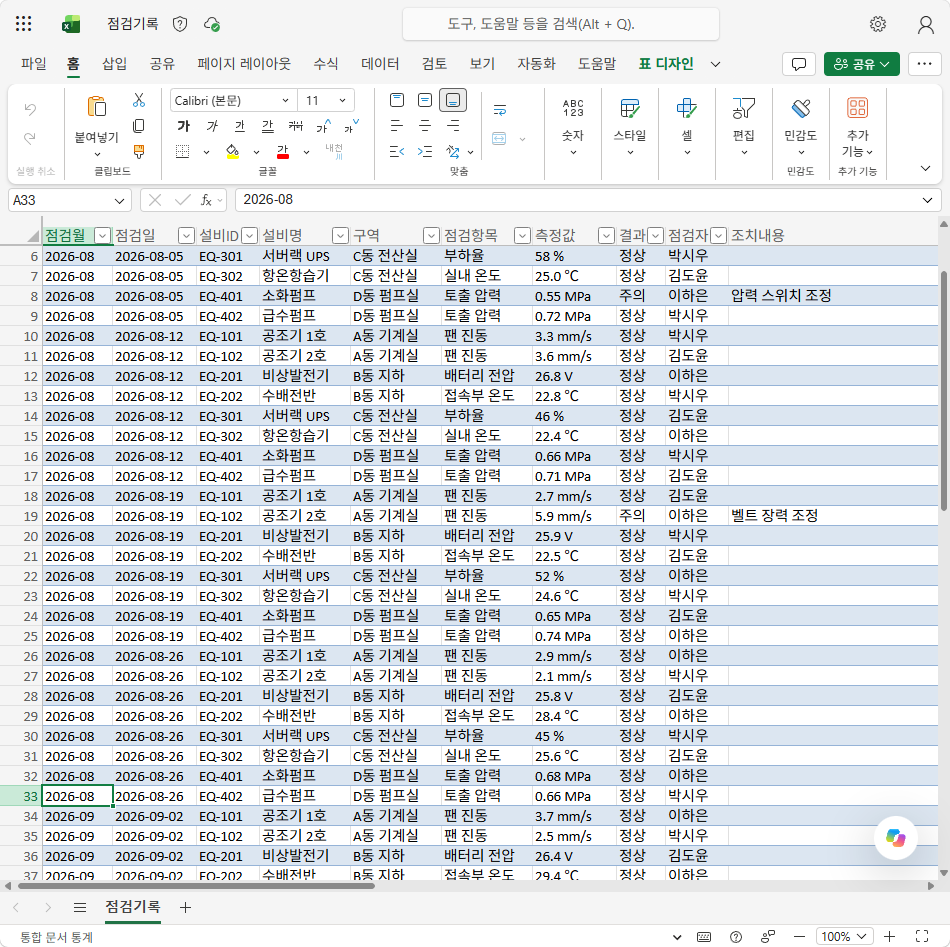The height and width of the screenshot is (947, 950).
Task: Decrease font size icon
Action: pyautogui.click(x=351, y=126)
